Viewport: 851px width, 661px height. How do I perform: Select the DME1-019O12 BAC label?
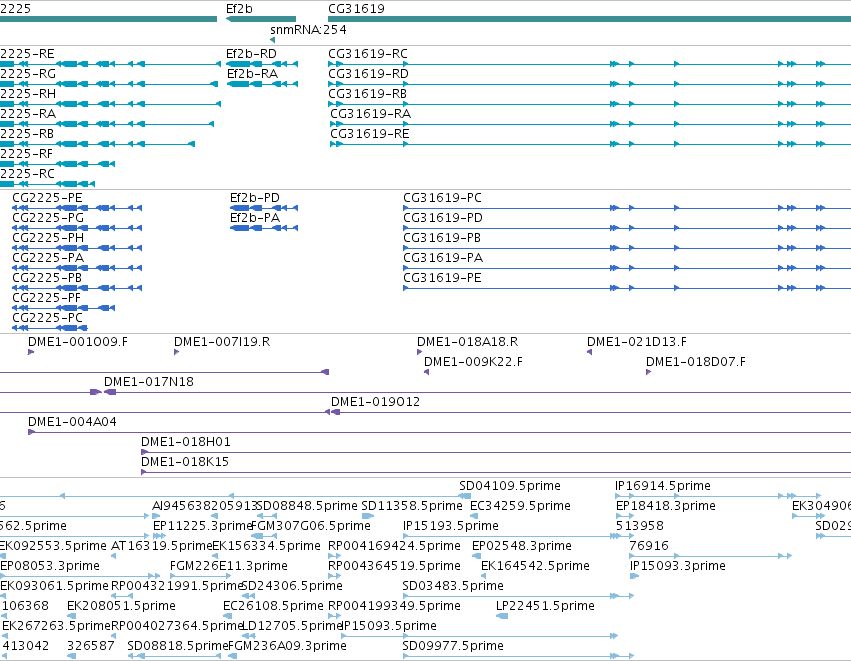(x=376, y=402)
